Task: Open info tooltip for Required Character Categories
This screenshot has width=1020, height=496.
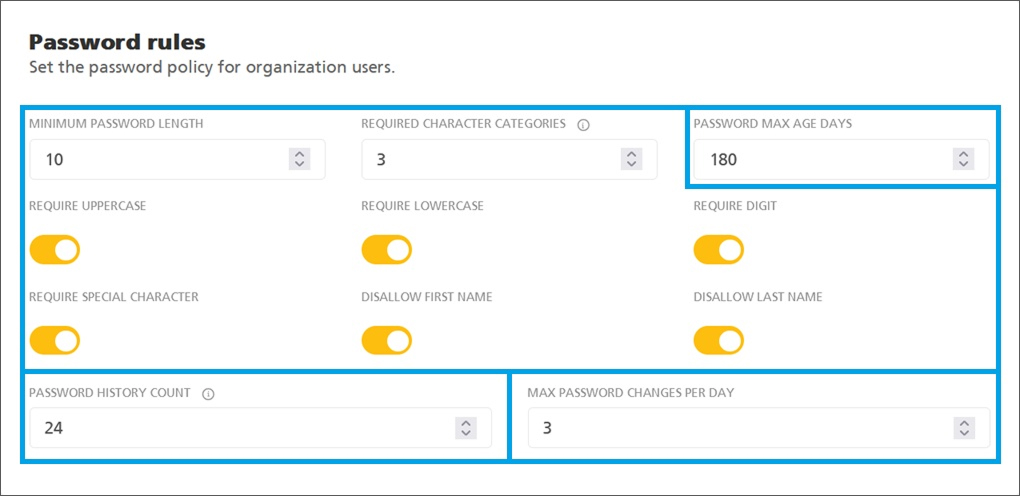Action: coord(583,125)
